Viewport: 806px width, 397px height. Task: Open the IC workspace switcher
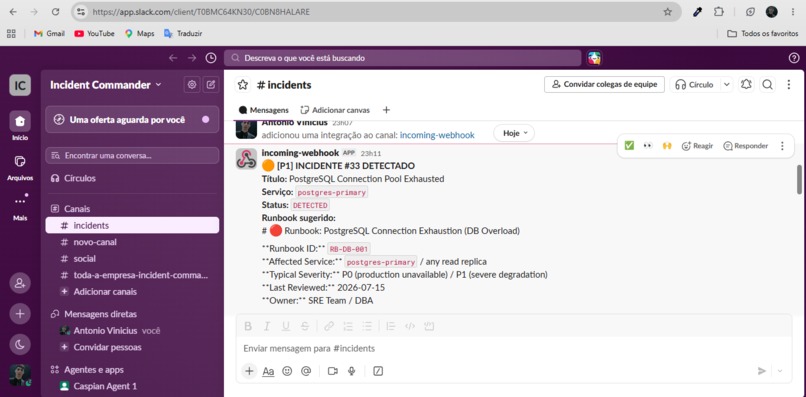20,85
